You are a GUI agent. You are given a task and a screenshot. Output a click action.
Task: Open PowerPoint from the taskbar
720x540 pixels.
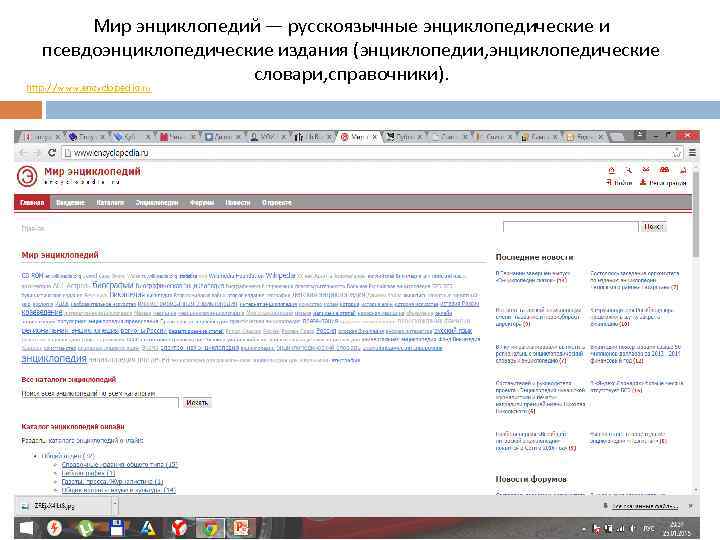pos(241,528)
